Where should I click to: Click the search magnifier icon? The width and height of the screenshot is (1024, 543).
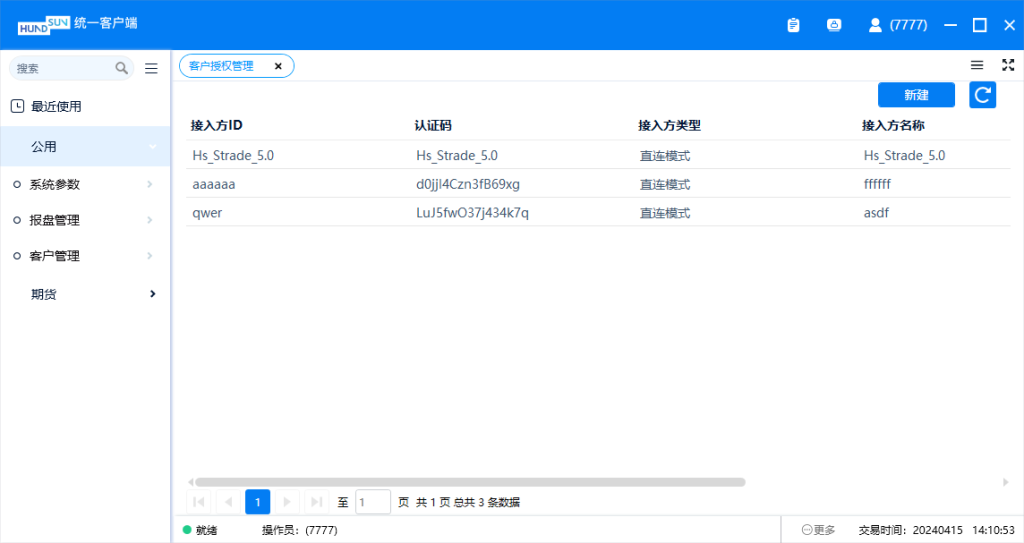(x=122, y=68)
